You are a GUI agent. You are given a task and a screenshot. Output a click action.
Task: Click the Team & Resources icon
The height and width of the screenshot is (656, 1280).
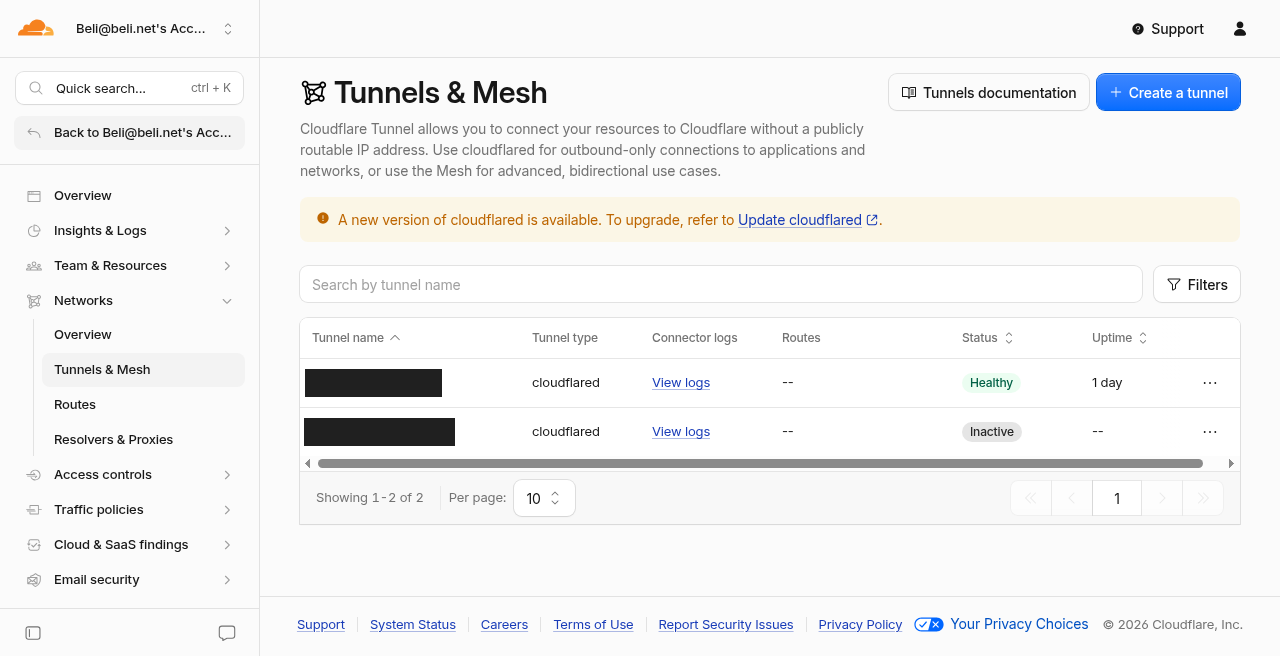click(34, 266)
